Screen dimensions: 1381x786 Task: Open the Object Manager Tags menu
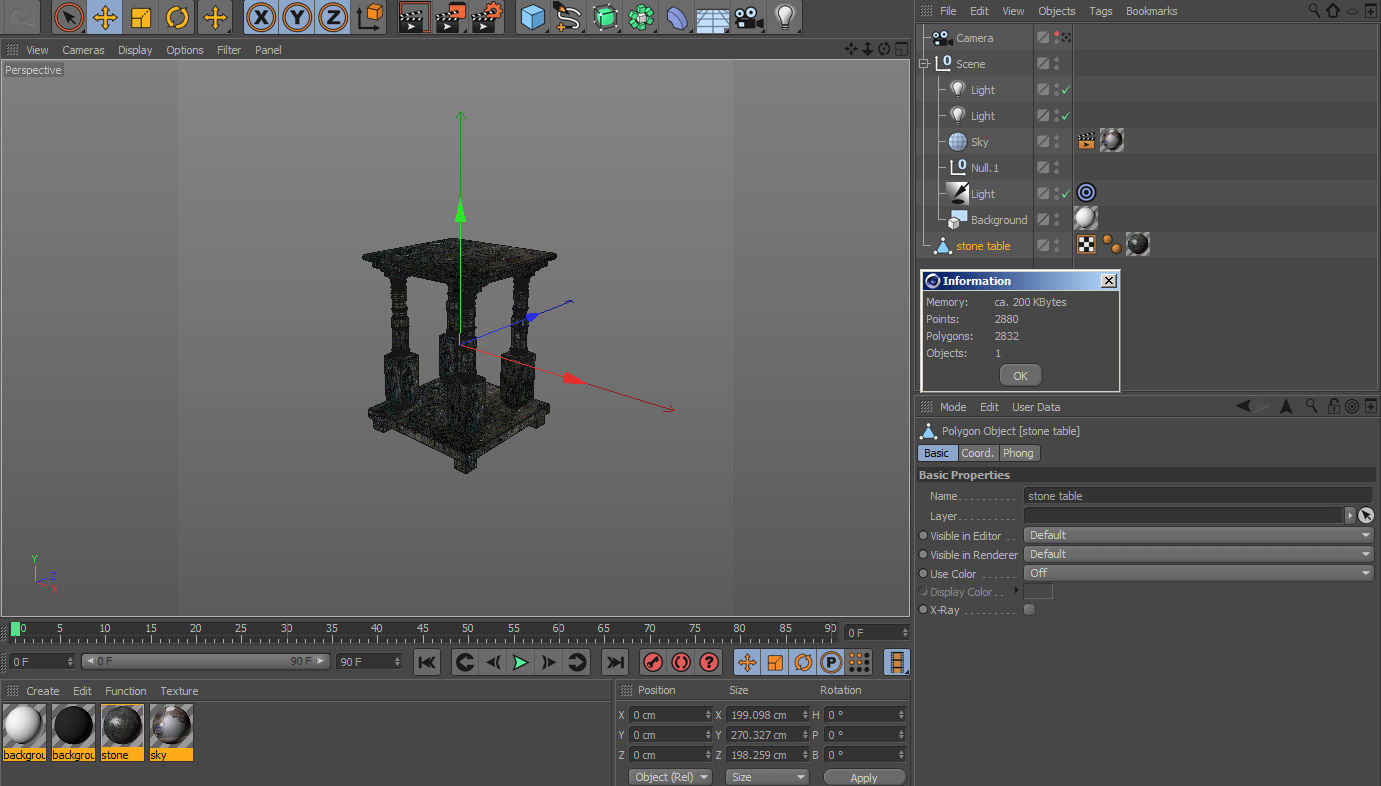point(1101,11)
